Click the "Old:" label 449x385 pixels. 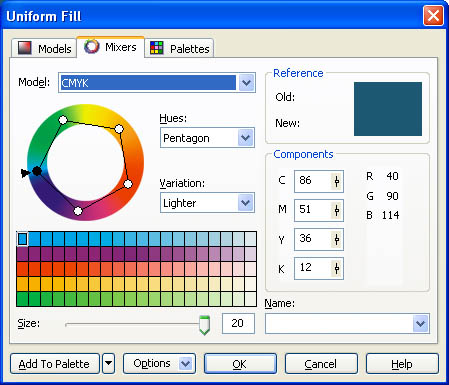[285, 97]
